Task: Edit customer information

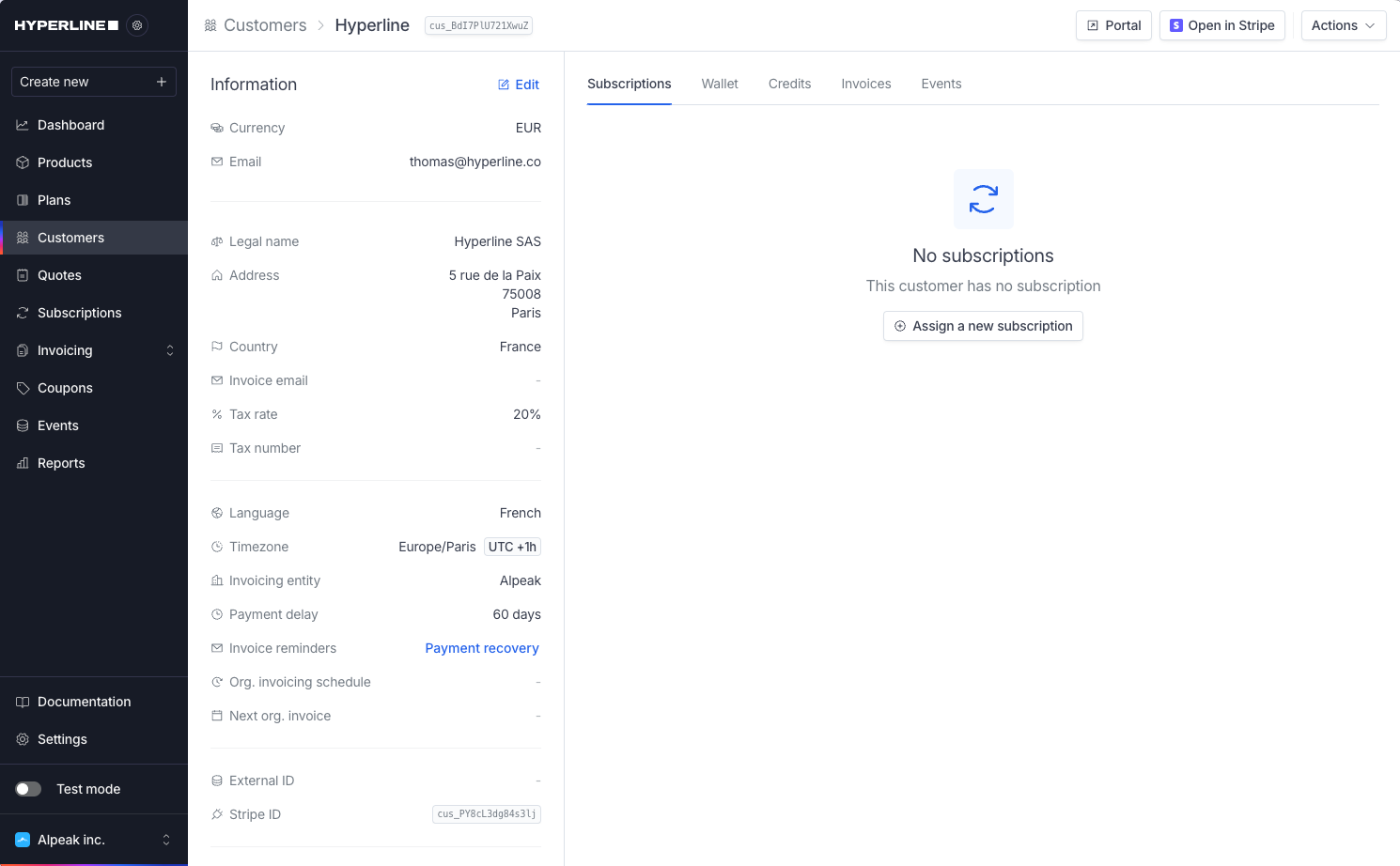Action: click(519, 85)
